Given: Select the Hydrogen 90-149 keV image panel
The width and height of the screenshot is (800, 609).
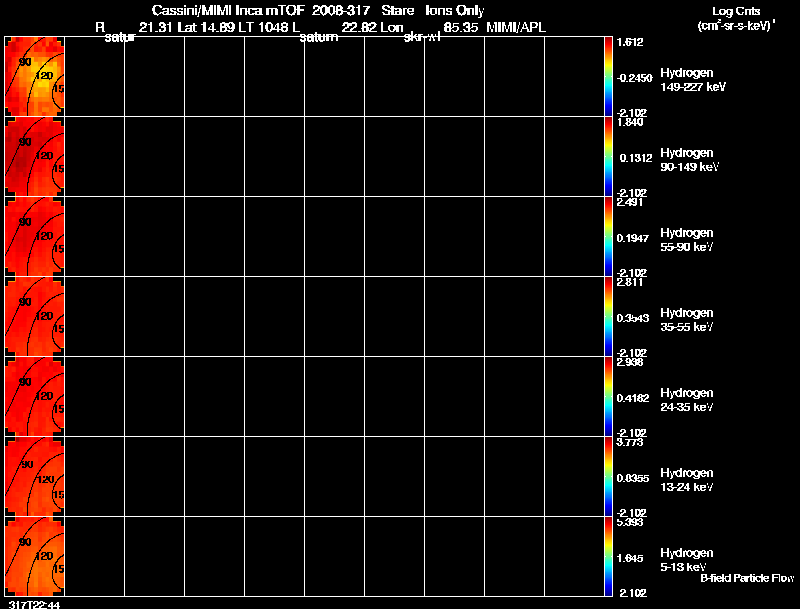Looking at the screenshot, I should (x=34, y=157).
